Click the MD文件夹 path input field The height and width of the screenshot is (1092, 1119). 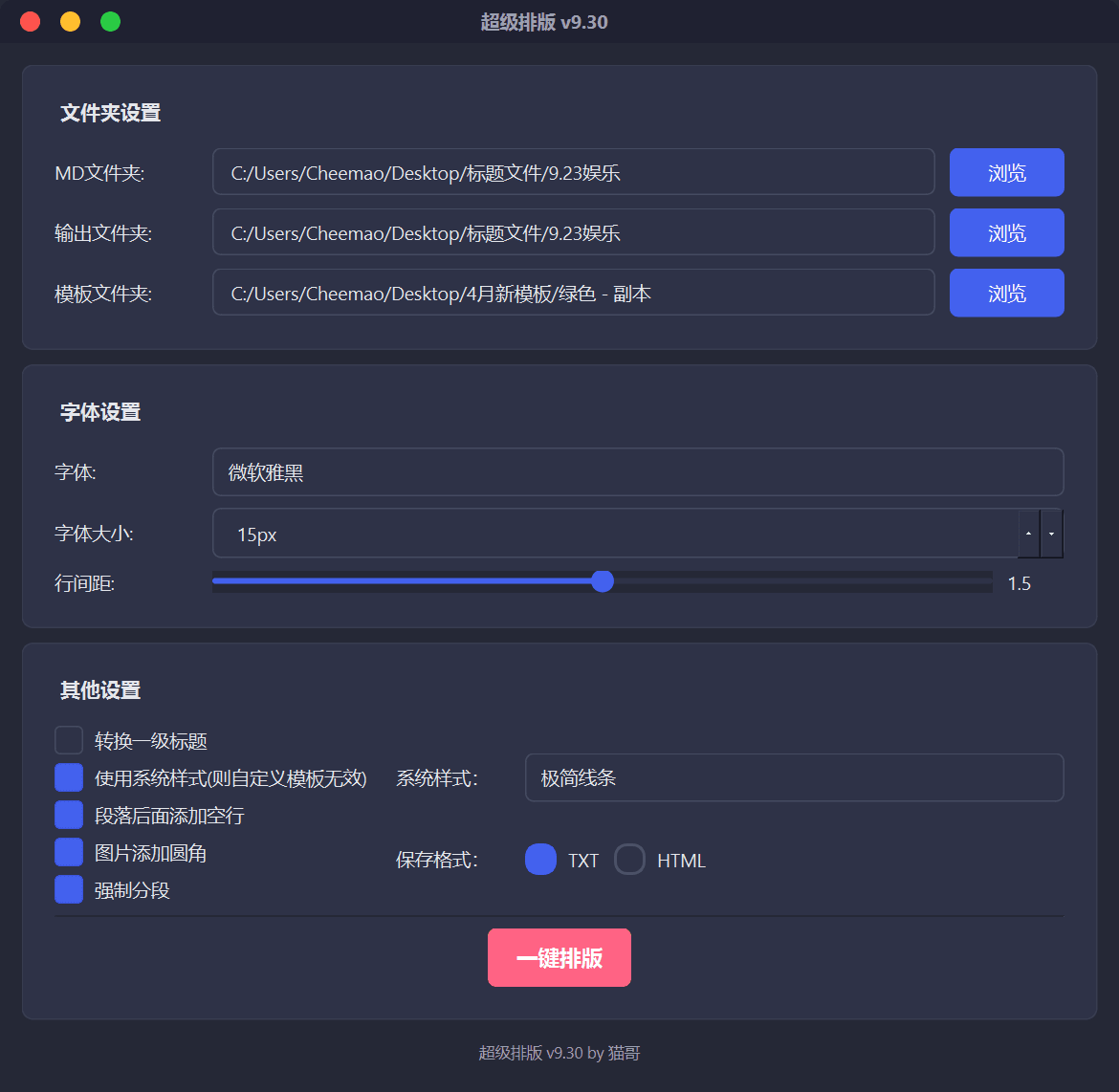(573, 172)
